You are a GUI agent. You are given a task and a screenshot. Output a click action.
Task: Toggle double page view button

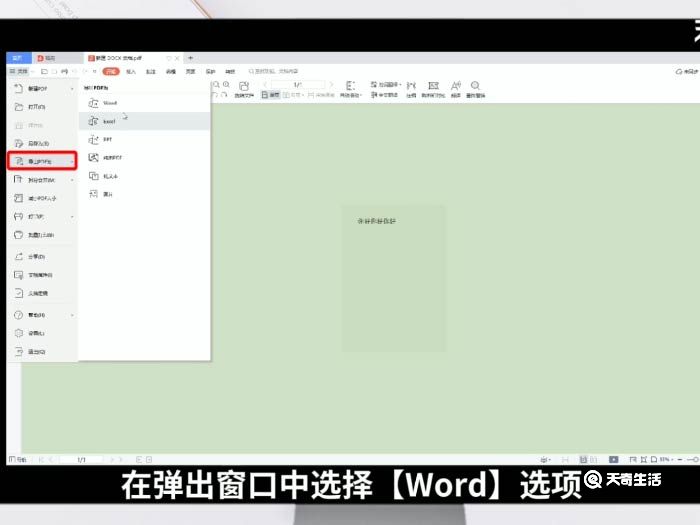click(x=293, y=95)
